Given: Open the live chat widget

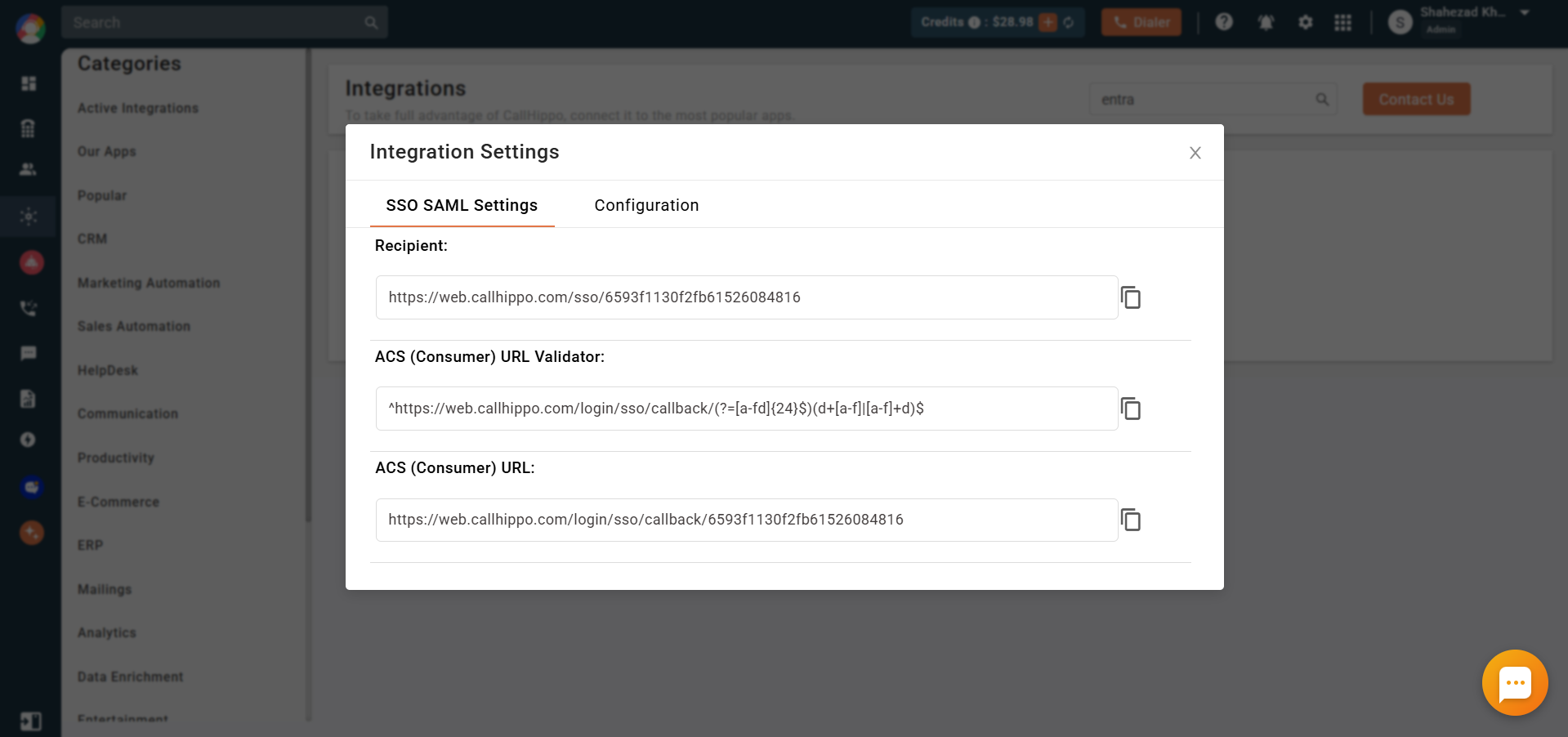Looking at the screenshot, I should (1515, 682).
